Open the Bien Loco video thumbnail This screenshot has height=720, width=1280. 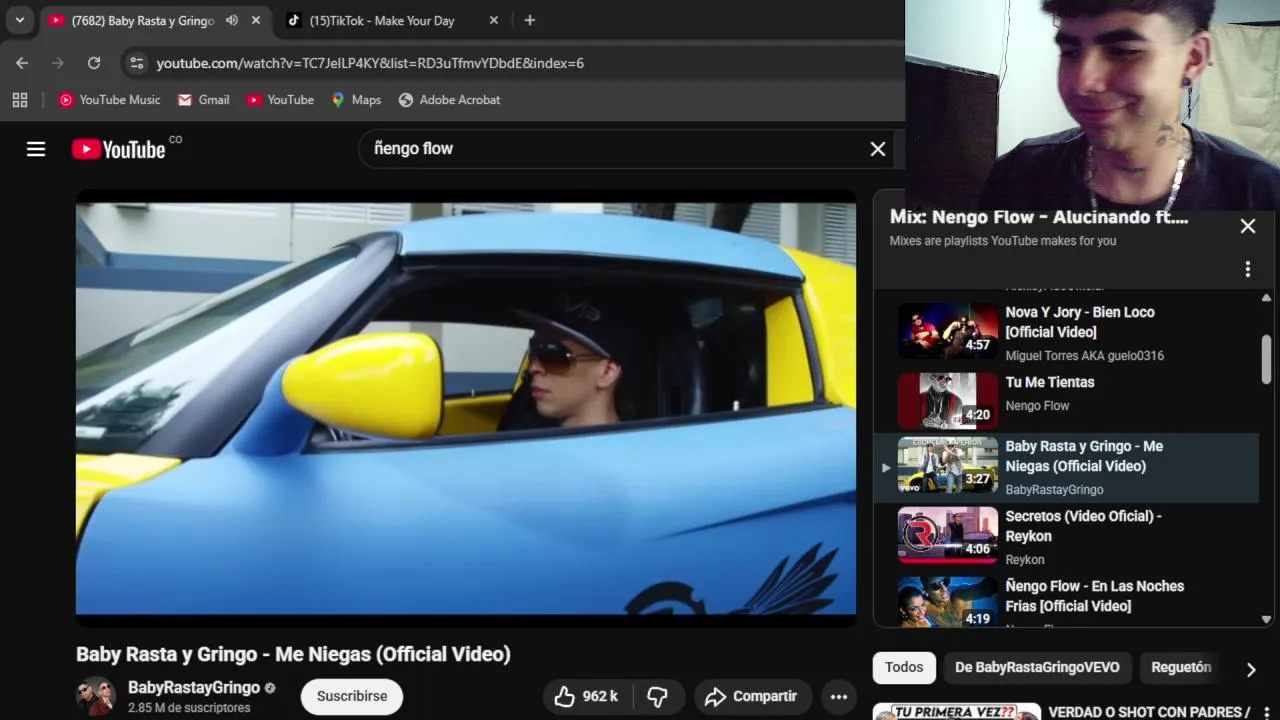(947, 331)
